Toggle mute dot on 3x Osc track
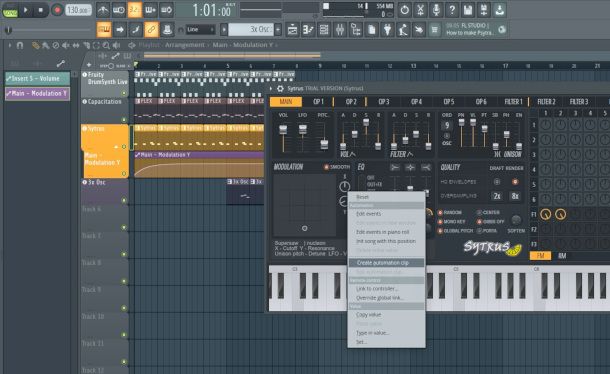This screenshot has width=610, height=374. (x=124, y=200)
